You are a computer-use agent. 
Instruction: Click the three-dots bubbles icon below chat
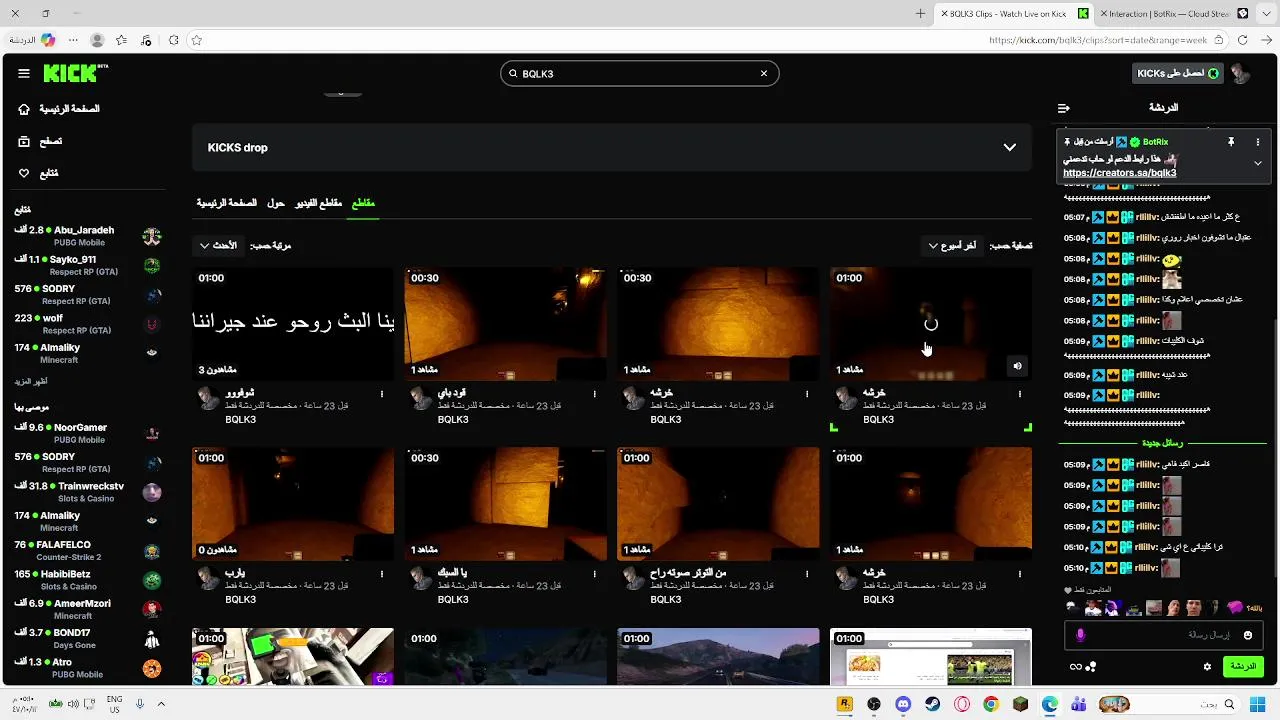coord(1091,667)
